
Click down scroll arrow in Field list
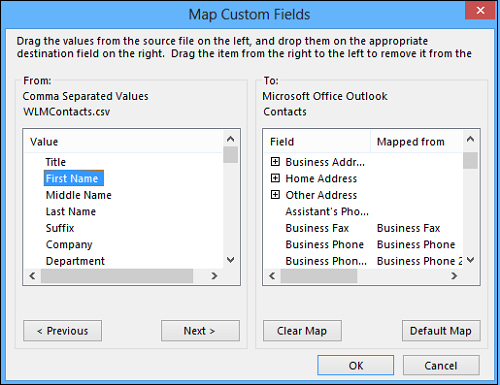[470, 260]
